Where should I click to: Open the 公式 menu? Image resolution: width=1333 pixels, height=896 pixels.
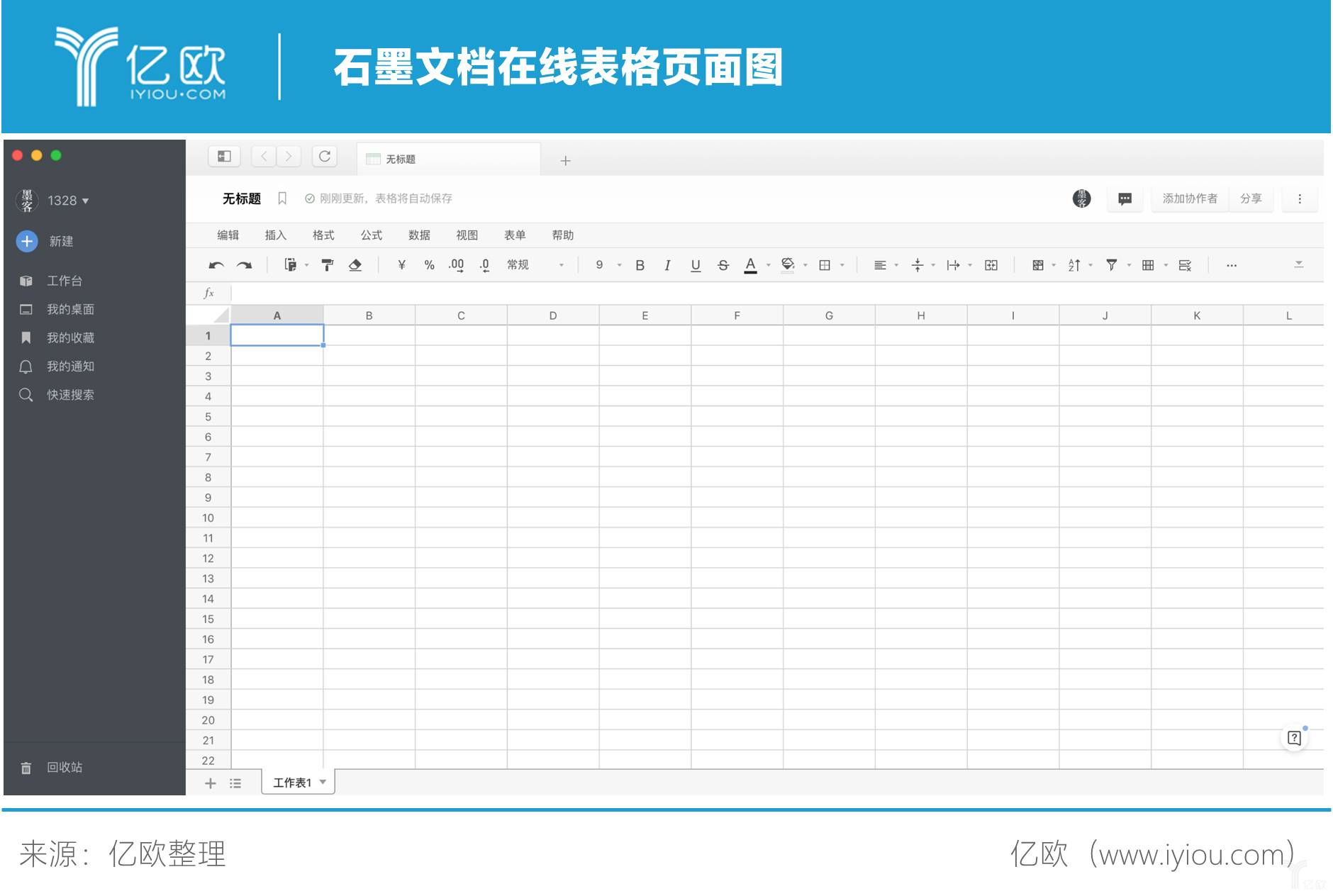coord(371,235)
